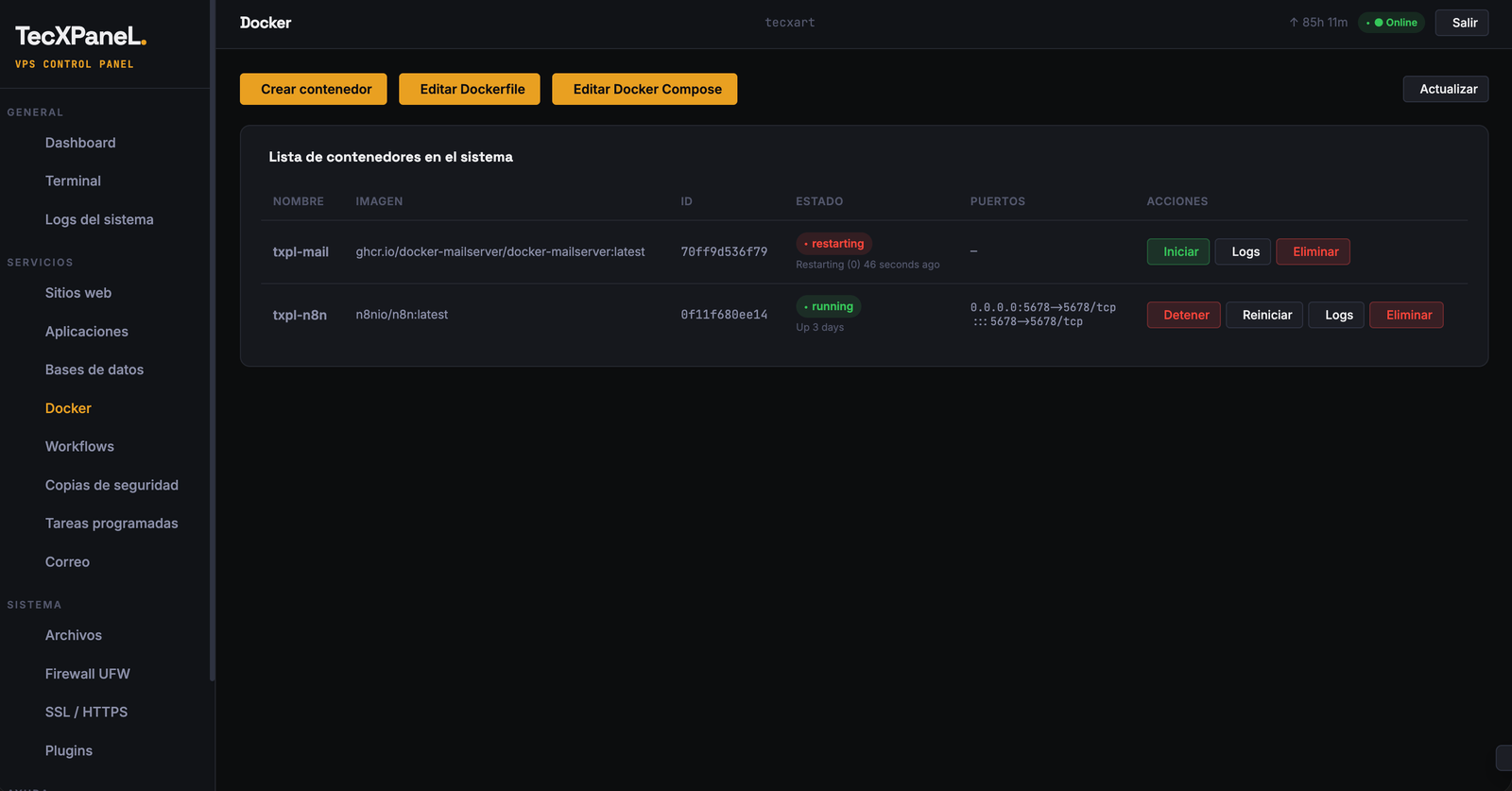Open Bases de datos section
The image size is (1512, 791).
(x=94, y=370)
